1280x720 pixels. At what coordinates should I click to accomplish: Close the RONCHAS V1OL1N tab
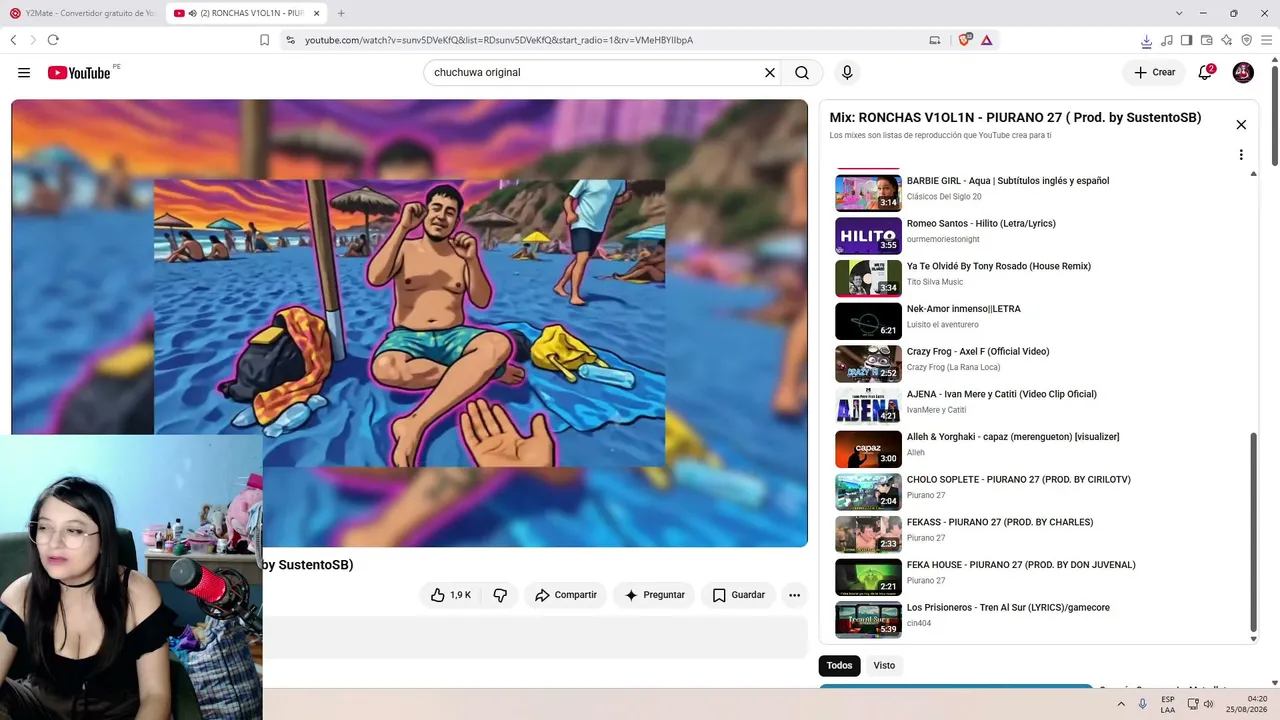click(x=316, y=13)
